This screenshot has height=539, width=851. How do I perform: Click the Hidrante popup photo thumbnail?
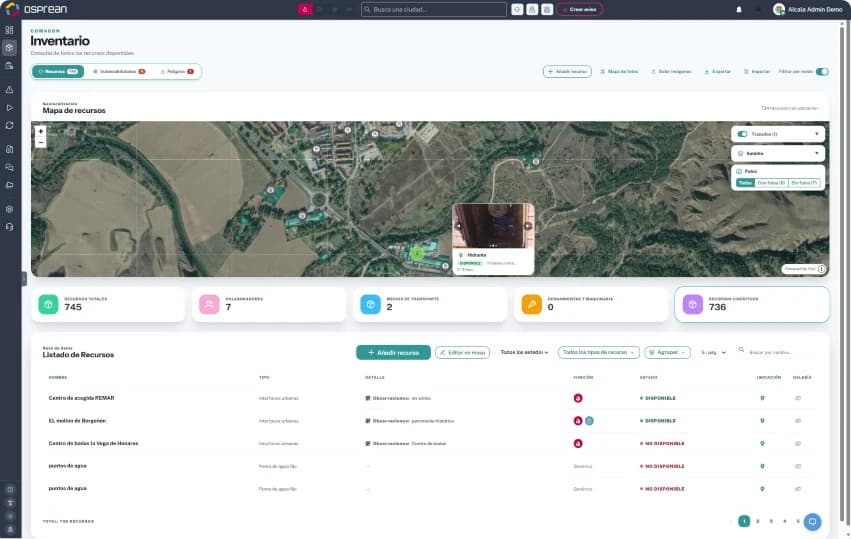tap(493, 226)
